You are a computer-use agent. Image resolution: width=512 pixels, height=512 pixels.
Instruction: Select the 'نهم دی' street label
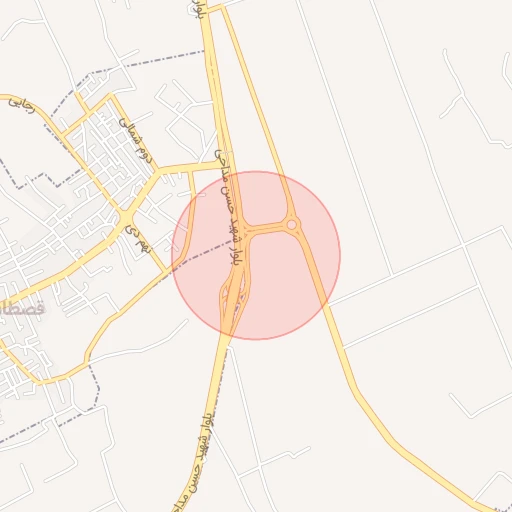(138, 239)
